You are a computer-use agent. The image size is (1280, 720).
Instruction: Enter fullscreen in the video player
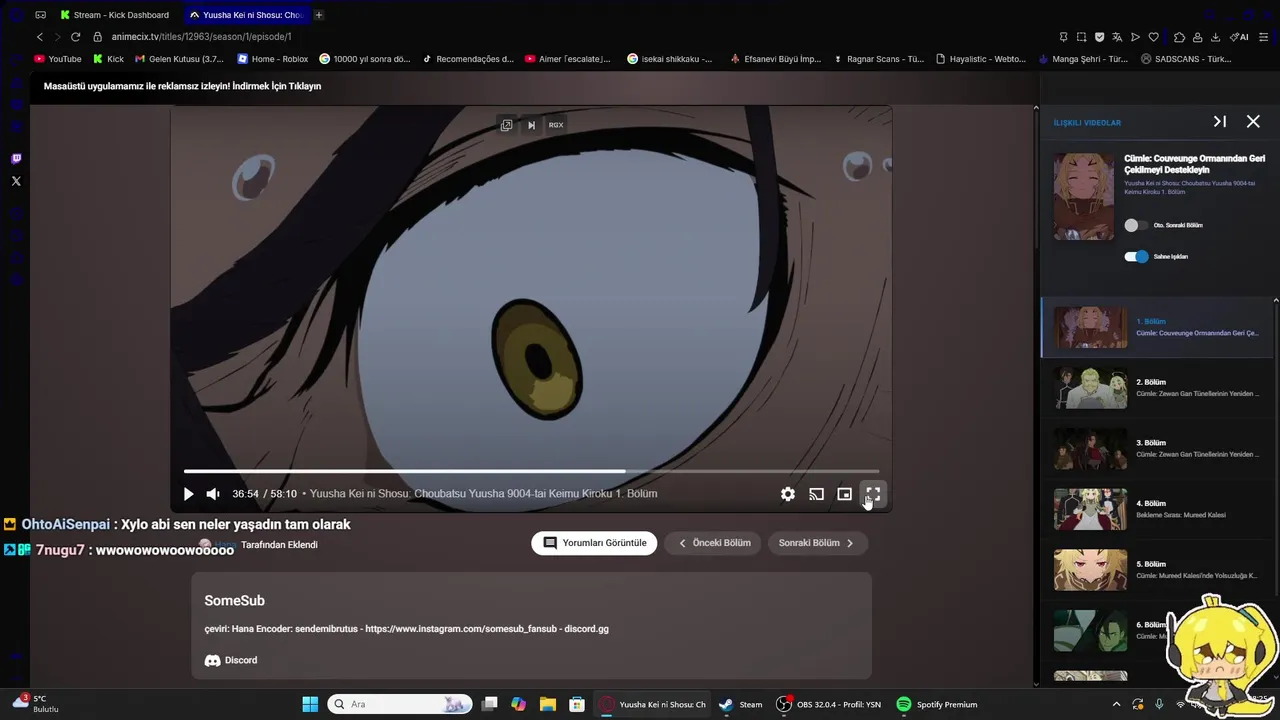coord(872,494)
